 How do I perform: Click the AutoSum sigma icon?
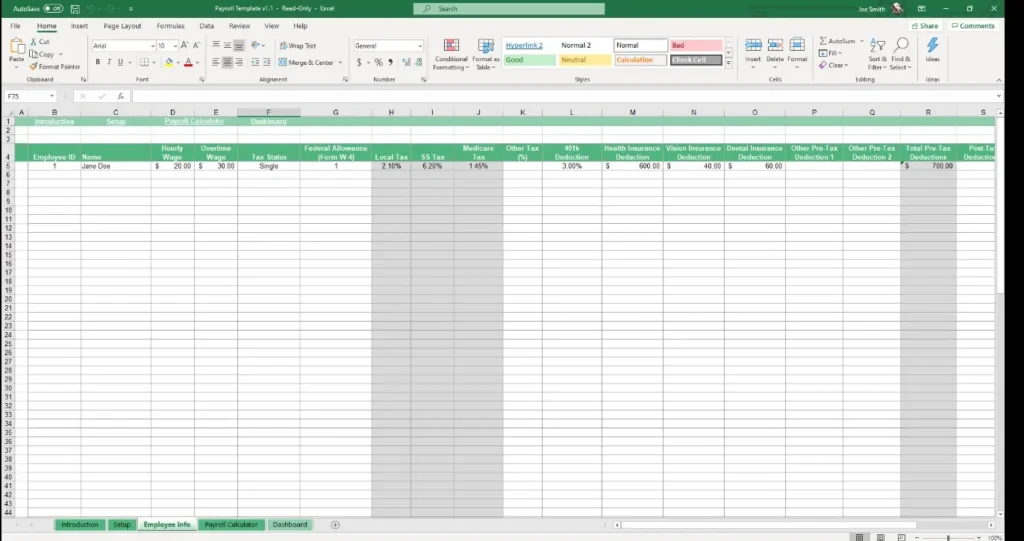pos(823,41)
